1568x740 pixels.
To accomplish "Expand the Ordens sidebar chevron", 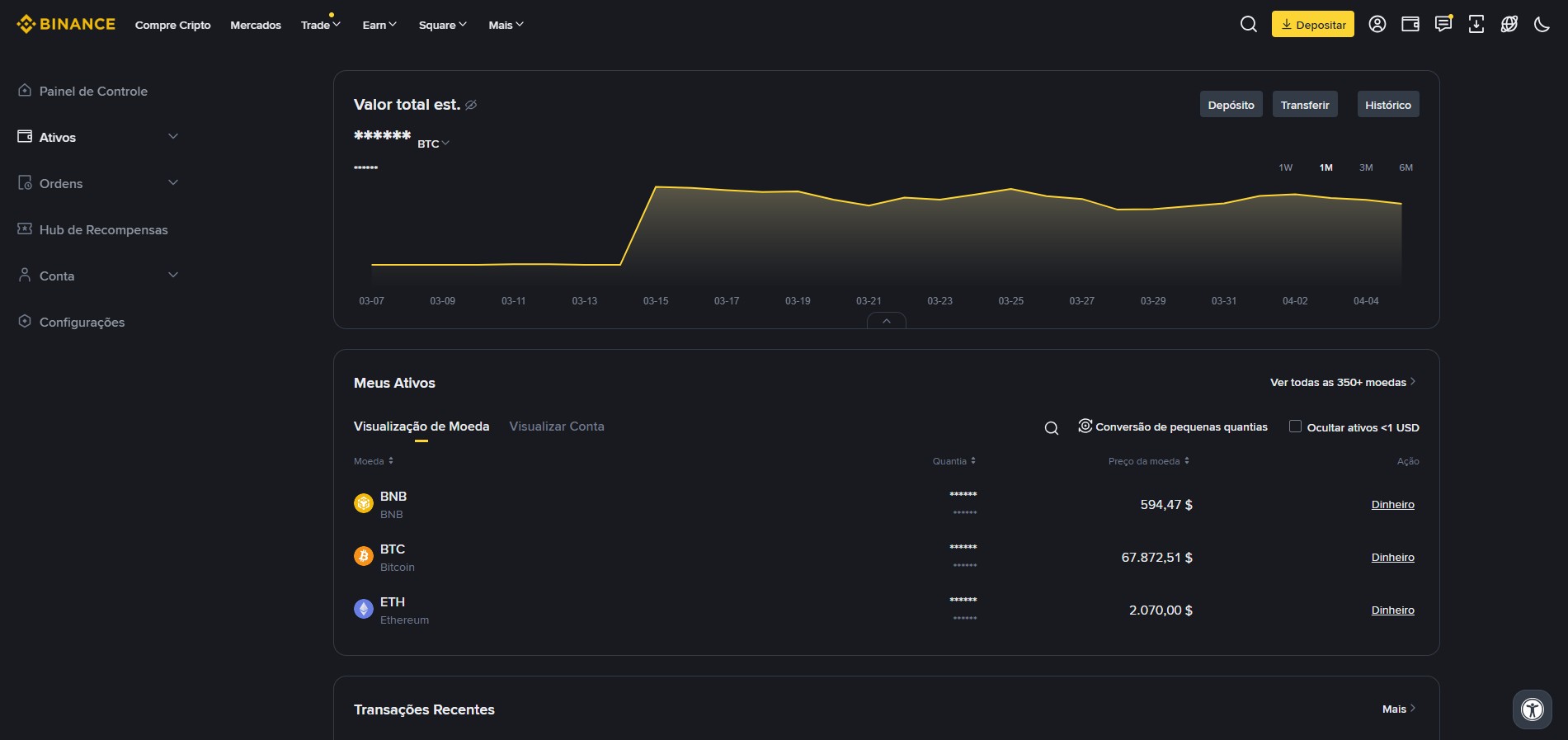I will [173, 182].
